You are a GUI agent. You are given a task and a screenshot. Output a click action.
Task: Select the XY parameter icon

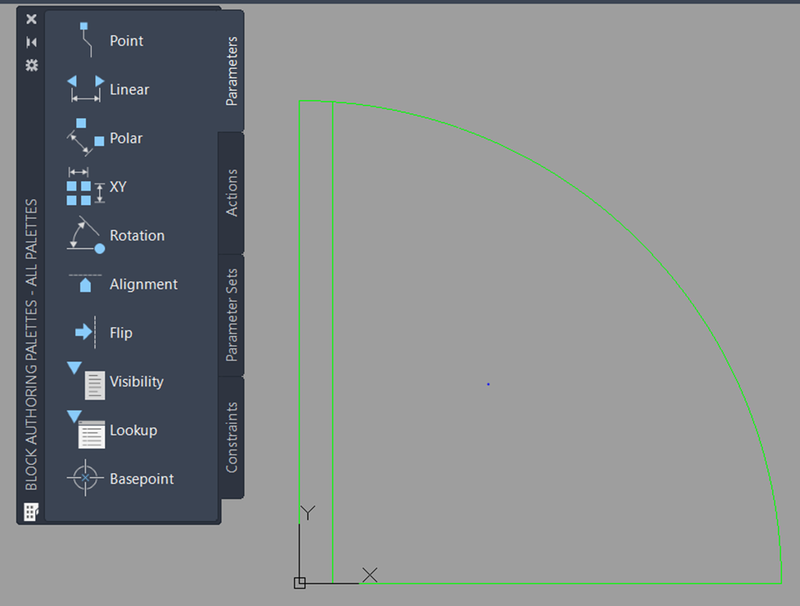[x=85, y=186]
